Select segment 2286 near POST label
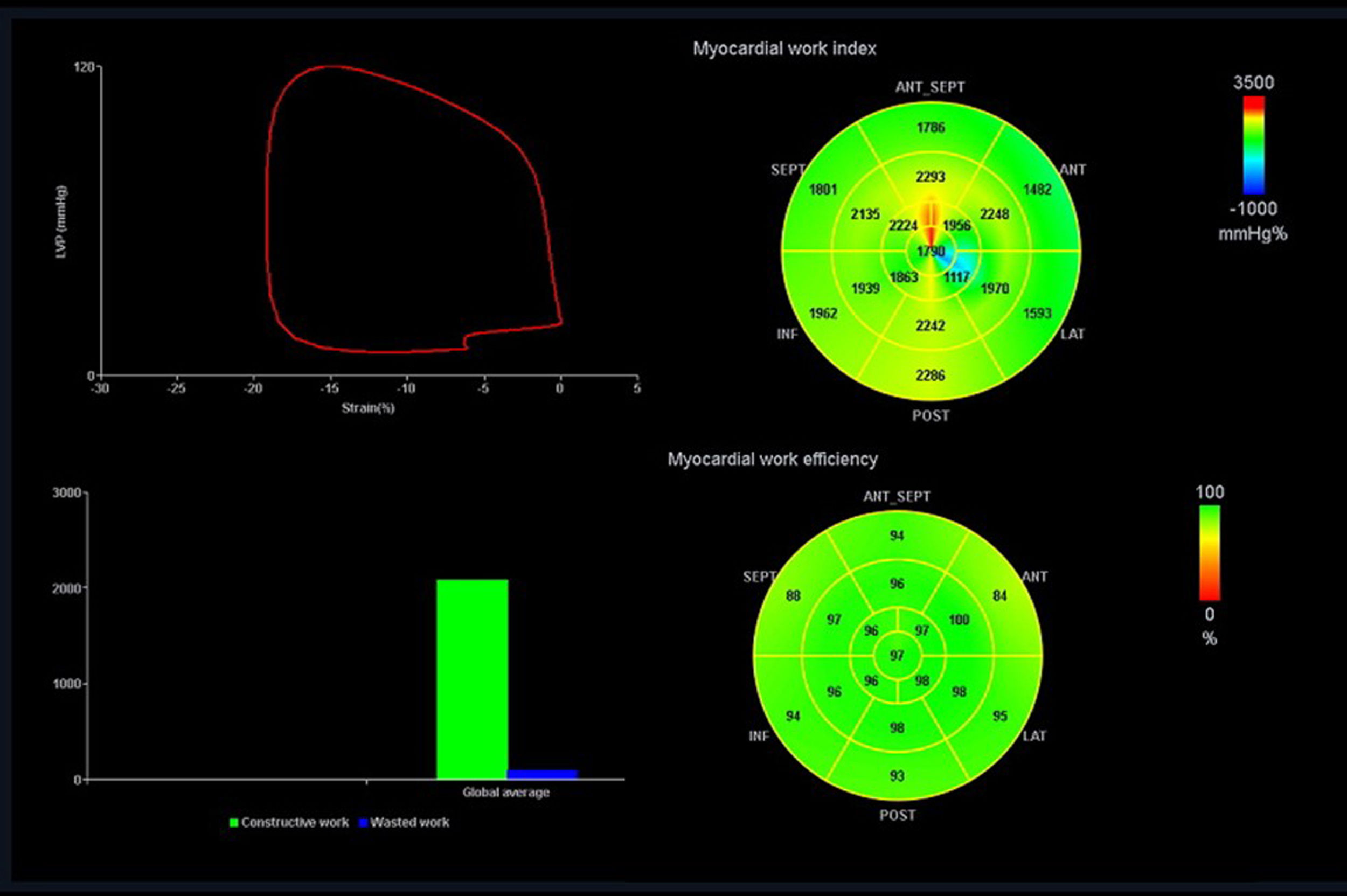Screen dimensions: 1347x896 pyautogui.click(x=931, y=376)
